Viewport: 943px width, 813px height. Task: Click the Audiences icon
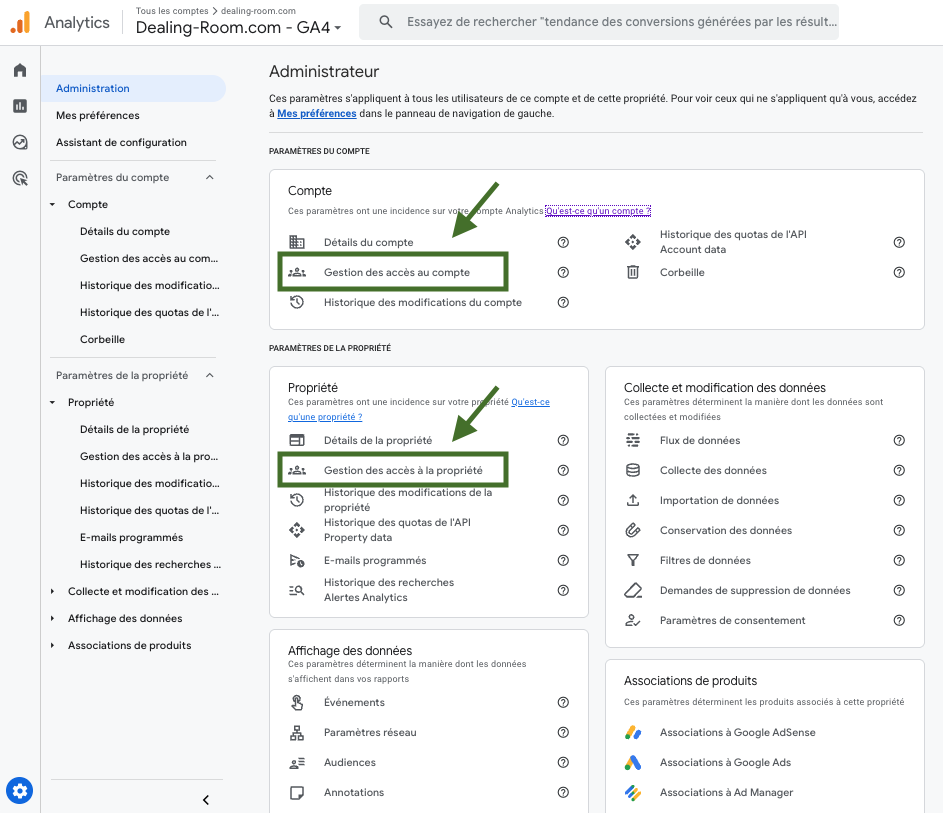click(296, 762)
